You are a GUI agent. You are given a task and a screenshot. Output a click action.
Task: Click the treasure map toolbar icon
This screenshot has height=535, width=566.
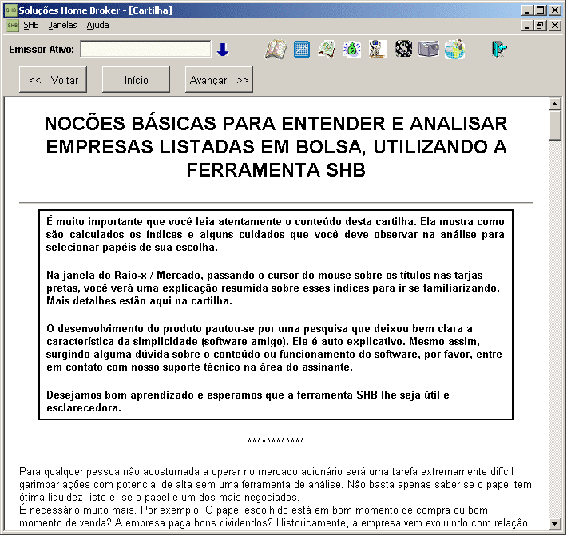pos(327,49)
